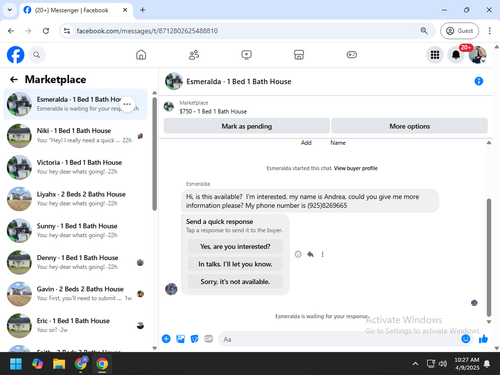
Task: Open site information icon in address bar
Action: coord(67,31)
